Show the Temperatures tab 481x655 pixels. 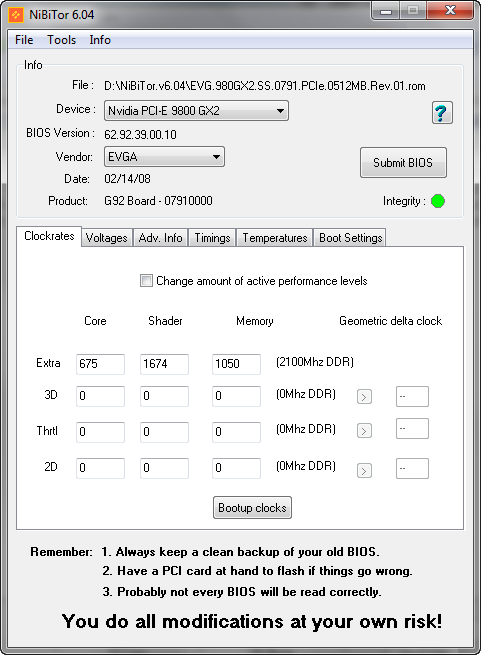coord(275,238)
